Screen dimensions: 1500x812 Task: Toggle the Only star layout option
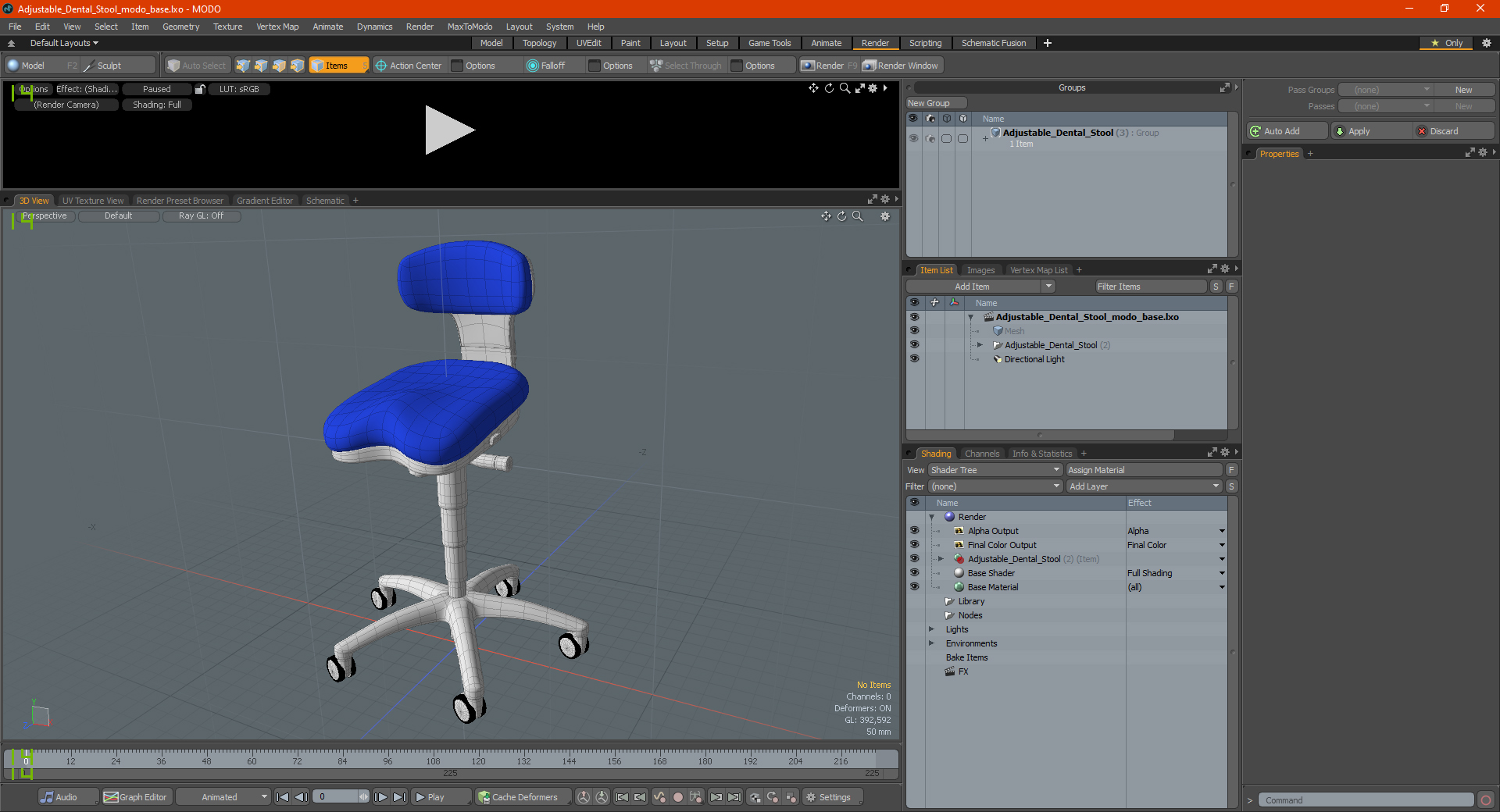(1446, 43)
